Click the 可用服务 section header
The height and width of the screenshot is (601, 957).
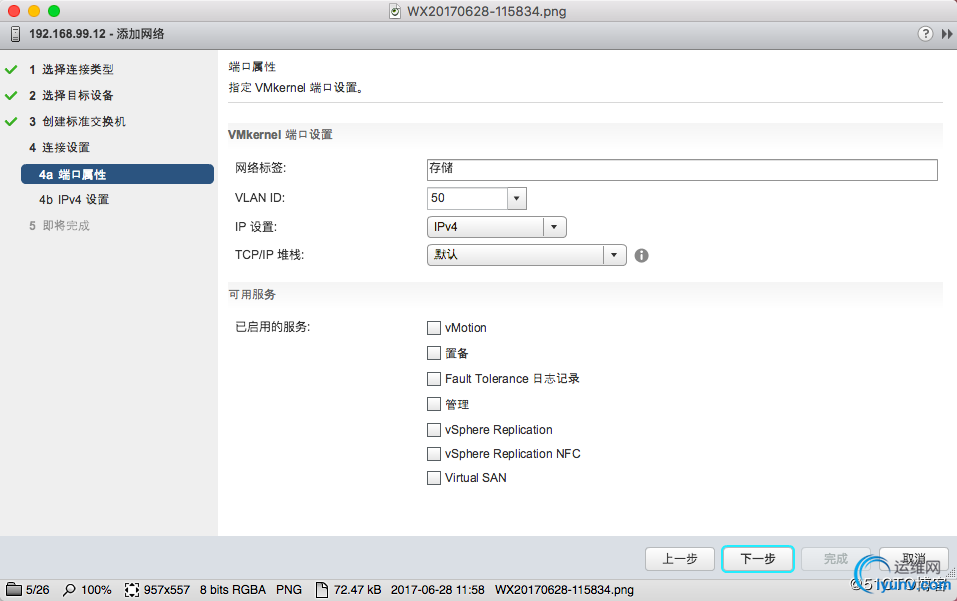252,295
